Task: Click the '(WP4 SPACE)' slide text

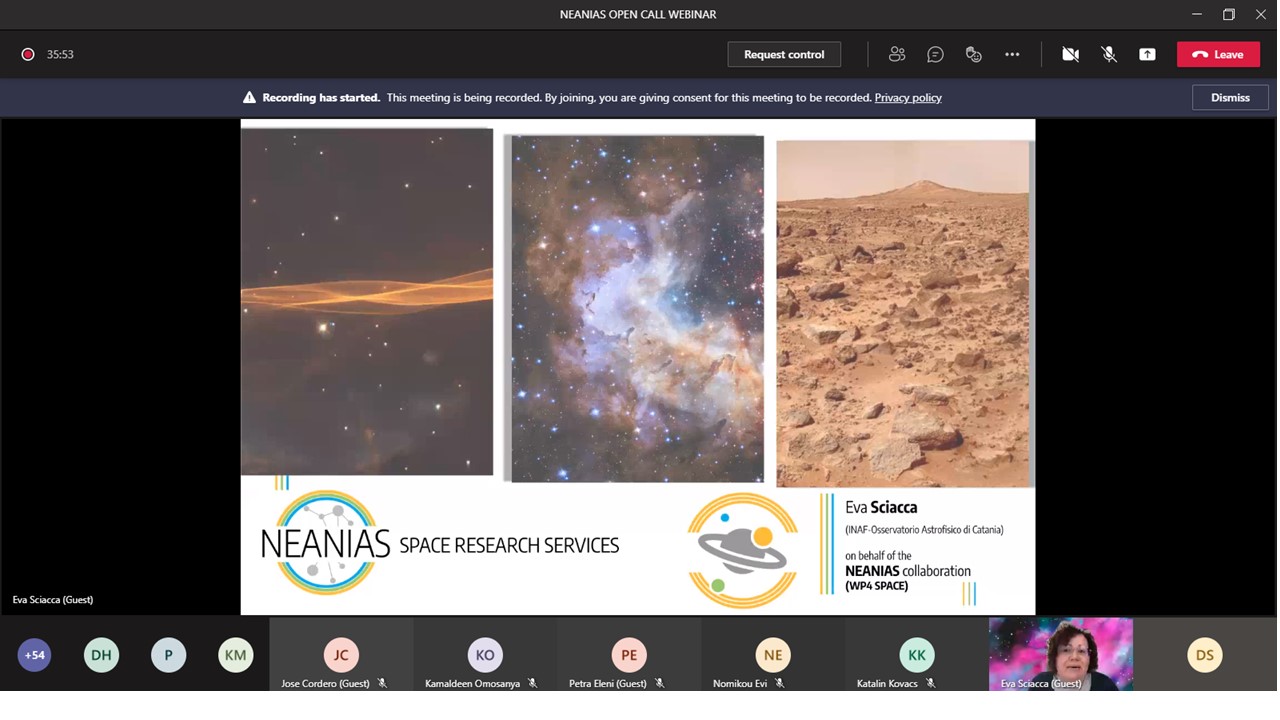Action: (877, 586)
